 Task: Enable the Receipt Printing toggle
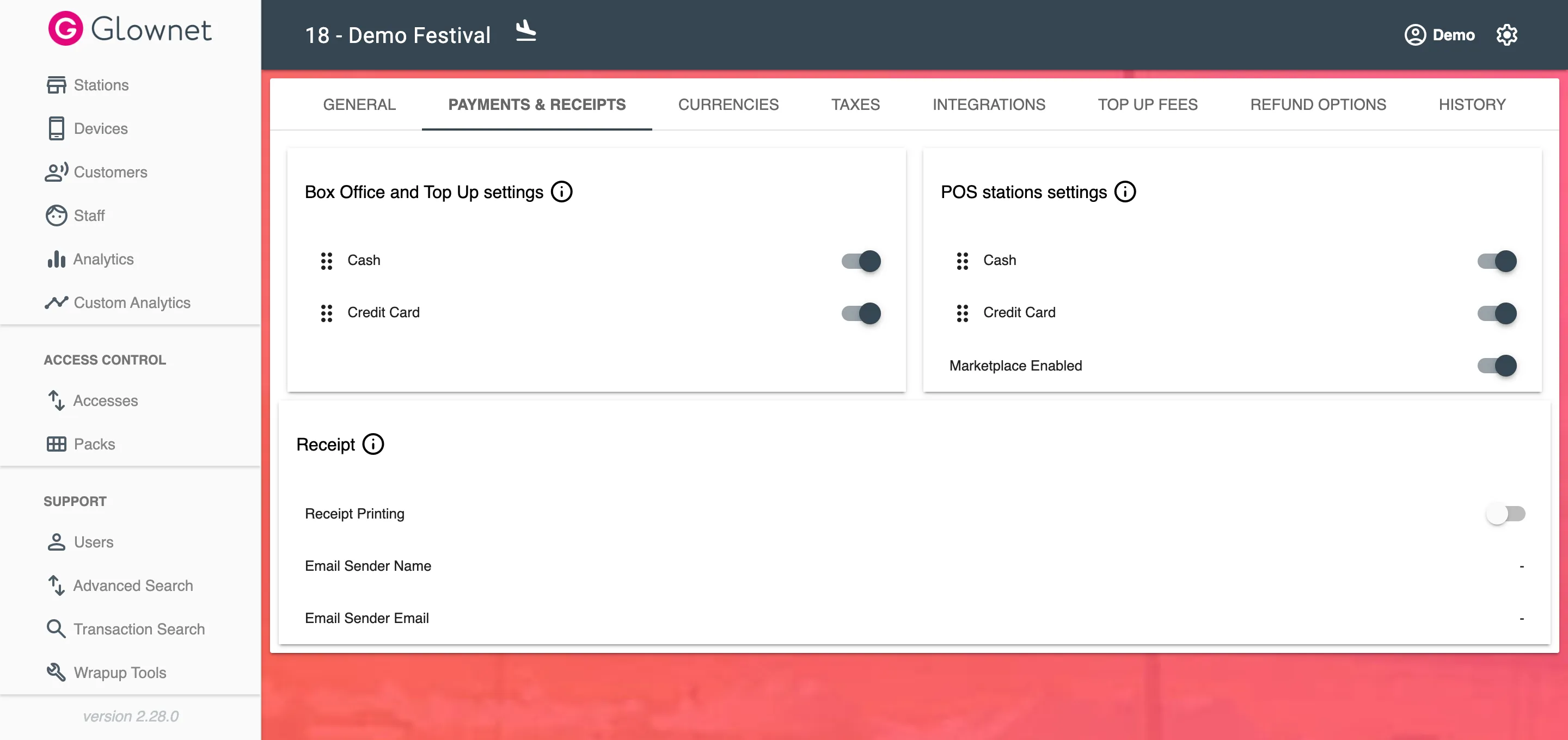(1505, 514)
